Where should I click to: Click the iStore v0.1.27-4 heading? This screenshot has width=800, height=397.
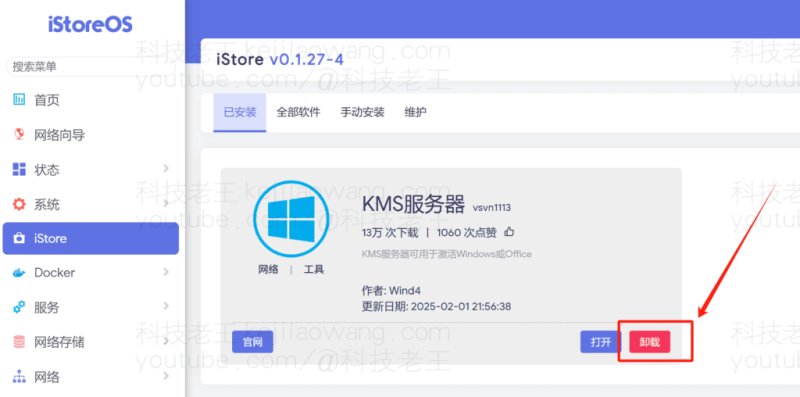280,59
